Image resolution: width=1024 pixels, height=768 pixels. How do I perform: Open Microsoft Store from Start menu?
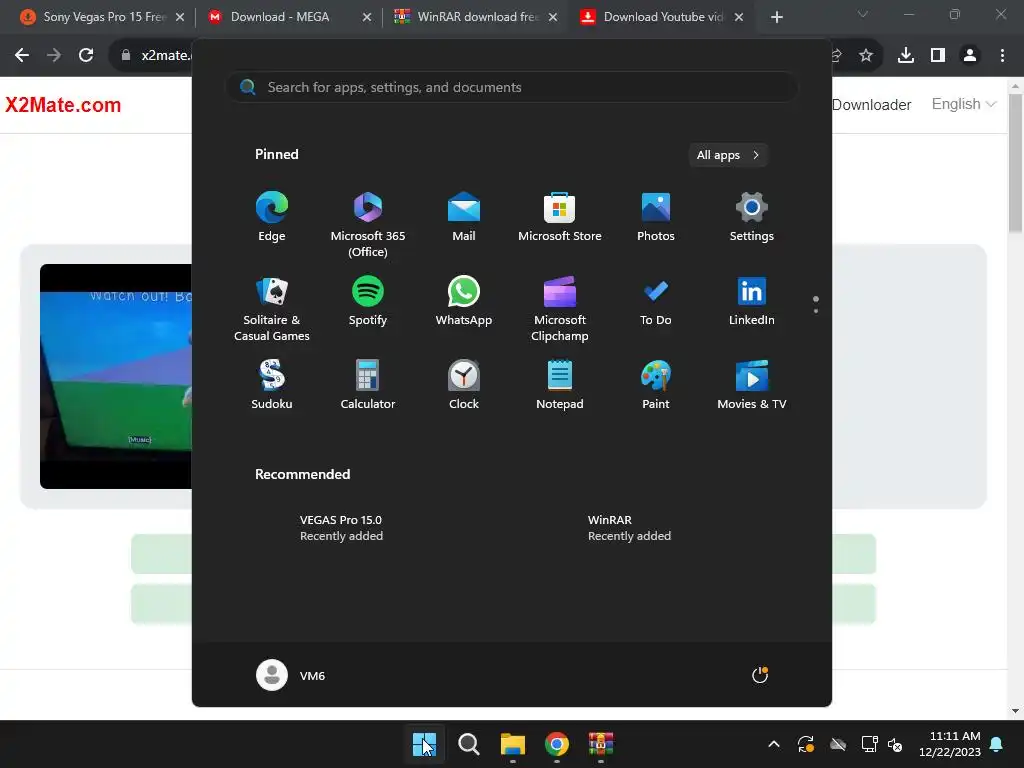tap(560, 217)
